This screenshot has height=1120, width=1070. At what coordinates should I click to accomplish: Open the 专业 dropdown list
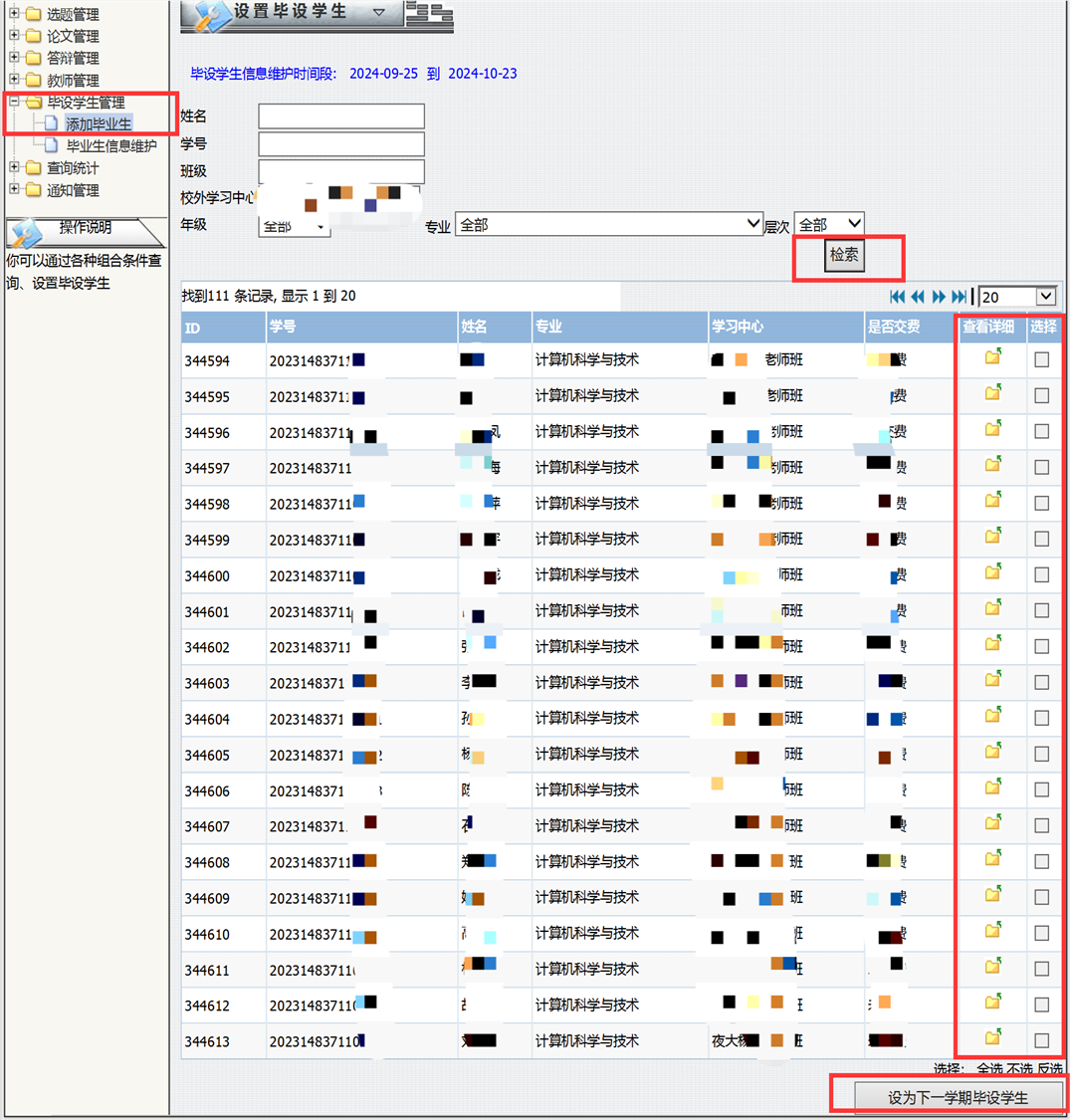pyautogui.click(x=608, y=225)
